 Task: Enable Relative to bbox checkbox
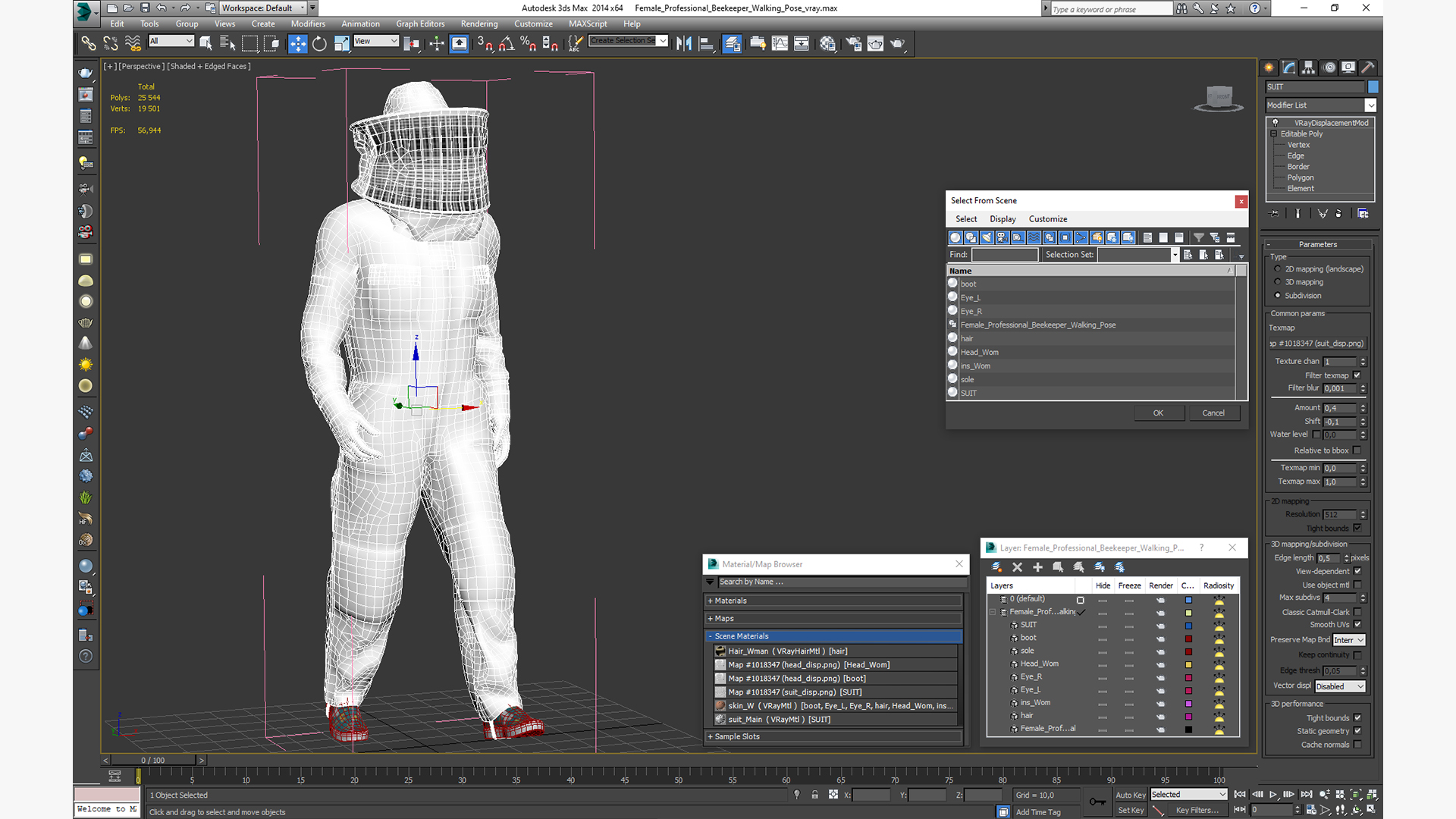1357,450
